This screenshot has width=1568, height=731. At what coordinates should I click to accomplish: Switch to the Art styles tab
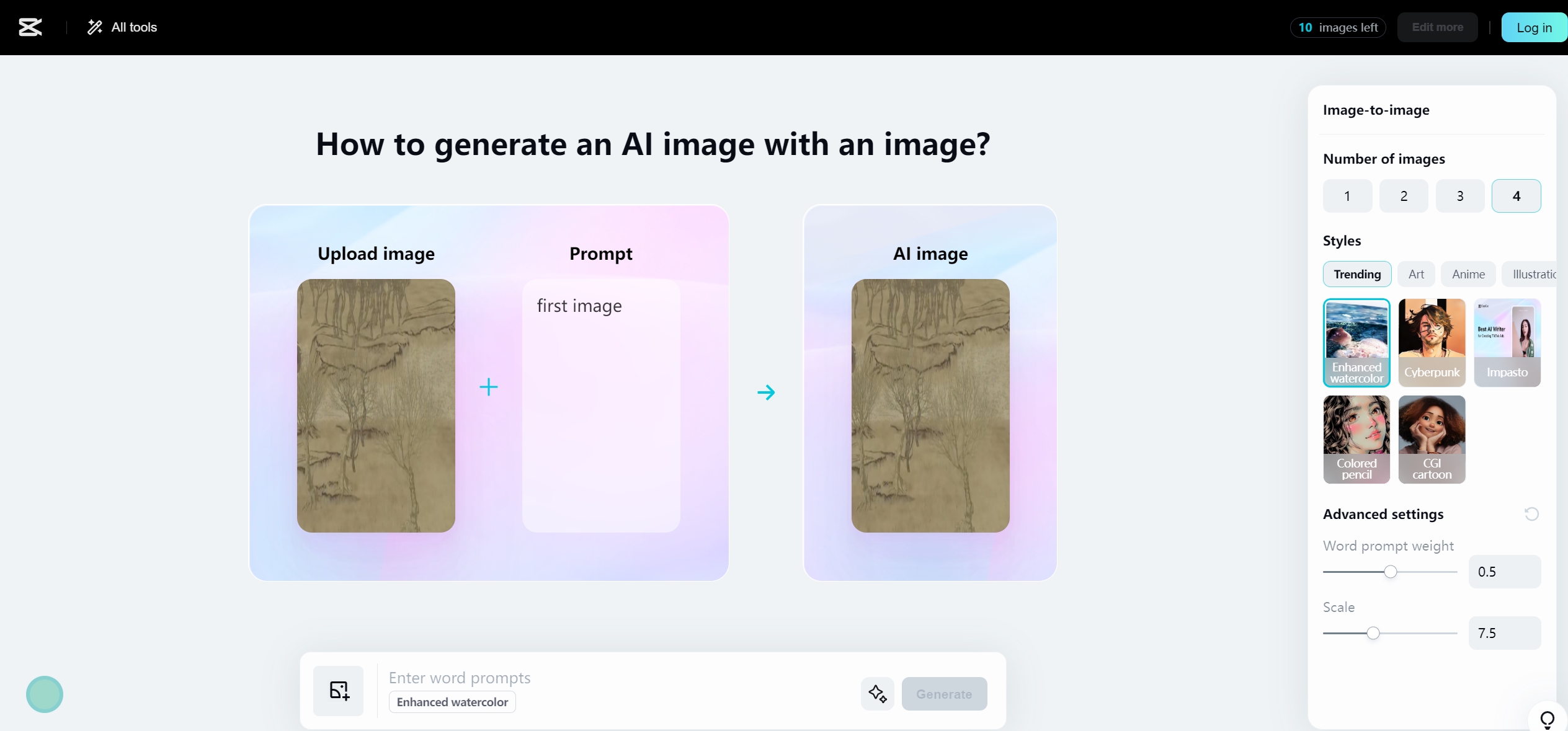pyautogui.click(x=1414, y=273)
